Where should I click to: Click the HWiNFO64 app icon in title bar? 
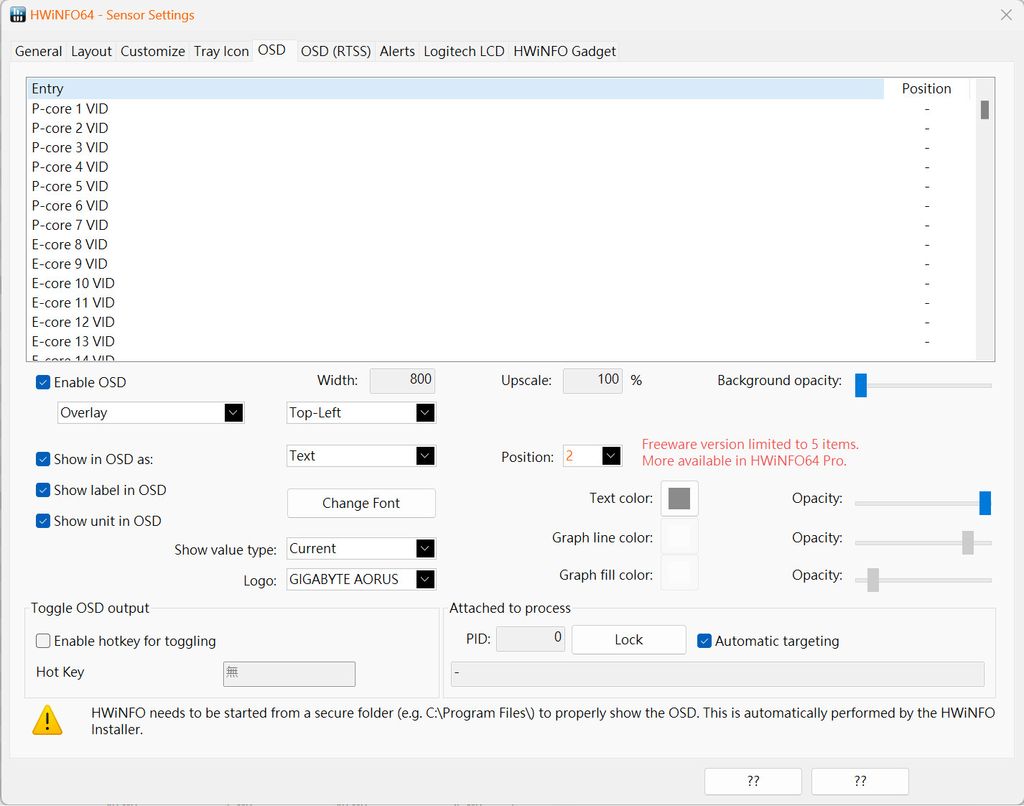18,15
